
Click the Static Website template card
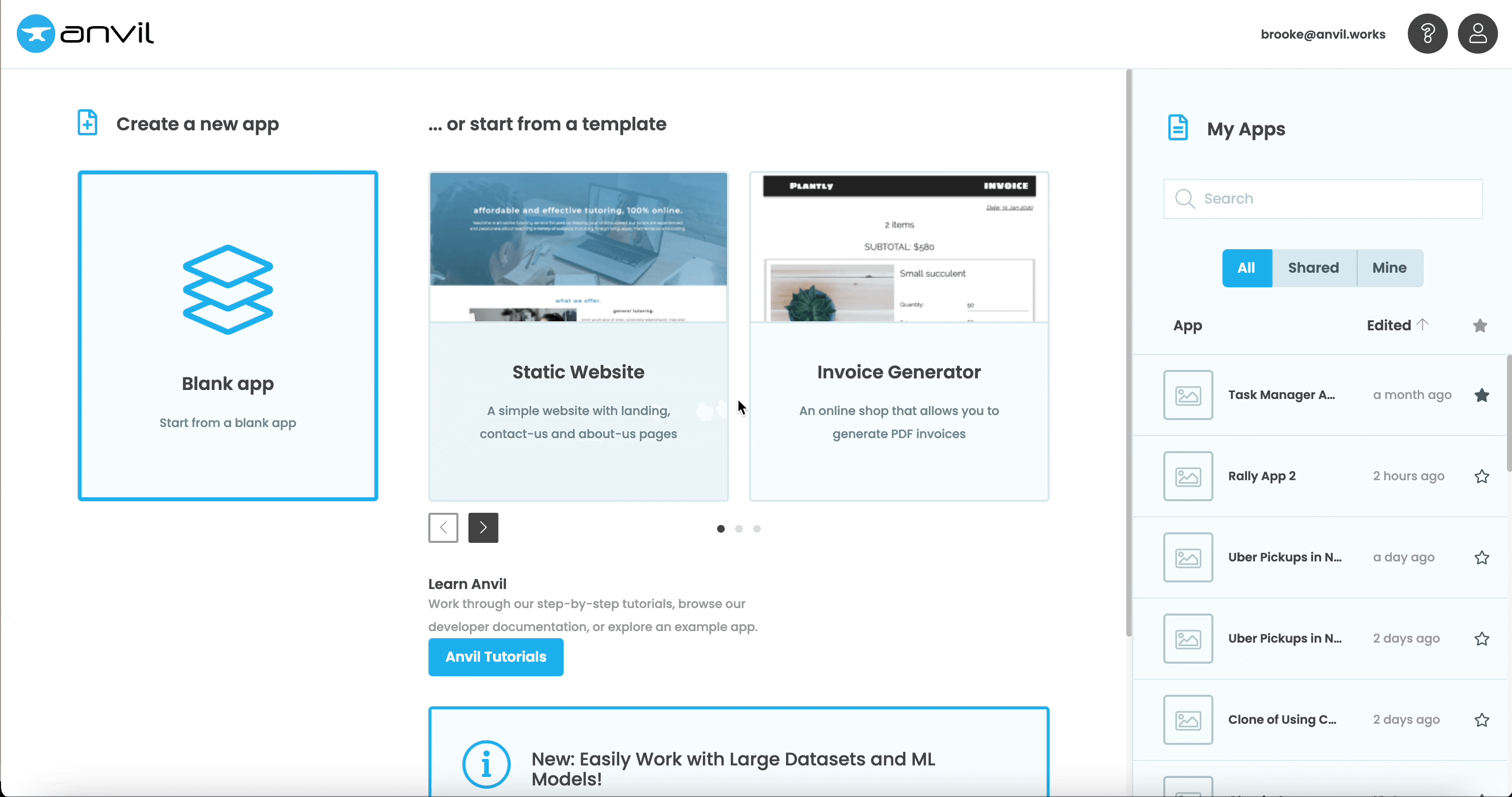pyautogui.click(x=578, y=336)
